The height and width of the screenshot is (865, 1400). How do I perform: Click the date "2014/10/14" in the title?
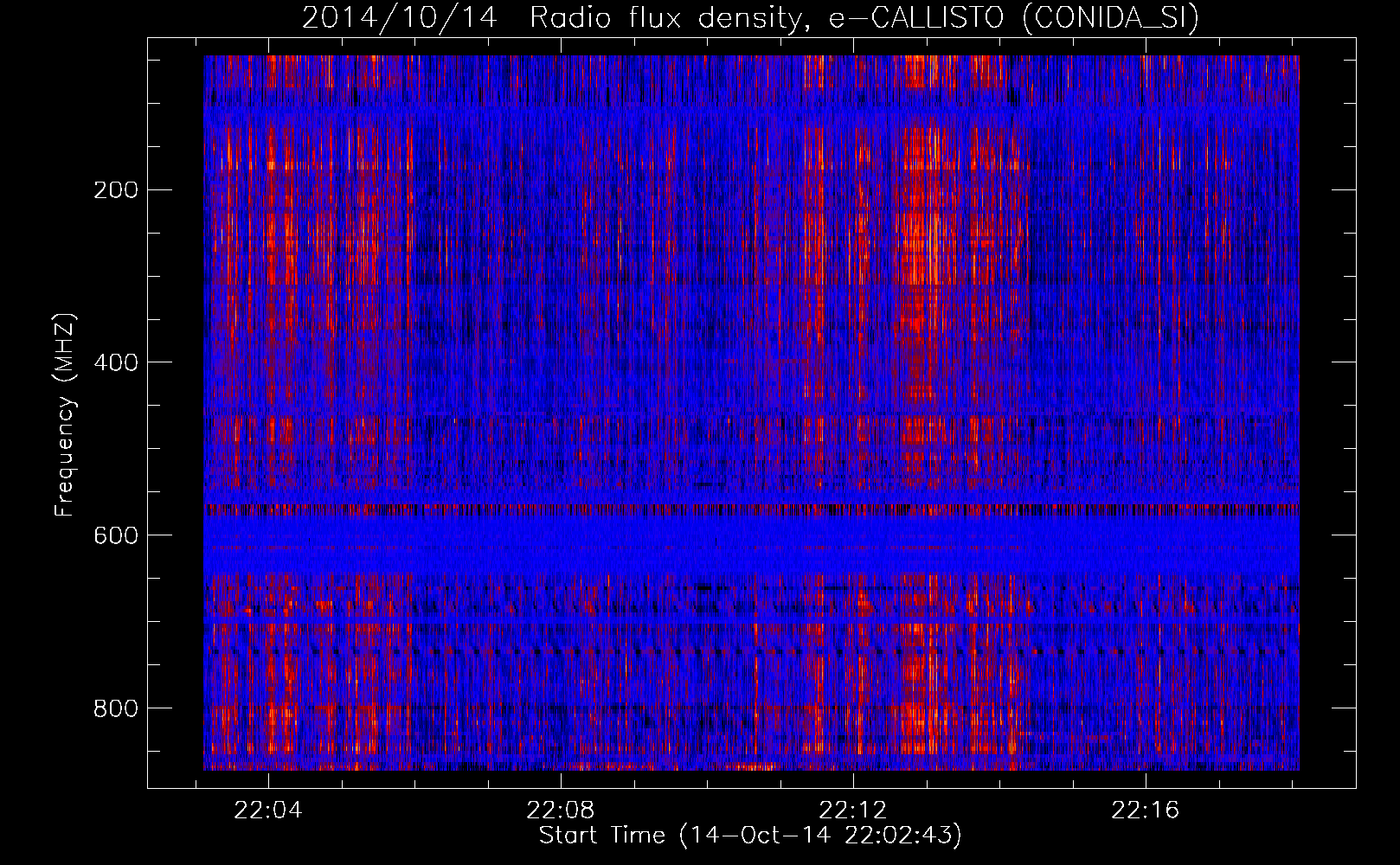tap(400, 17)
